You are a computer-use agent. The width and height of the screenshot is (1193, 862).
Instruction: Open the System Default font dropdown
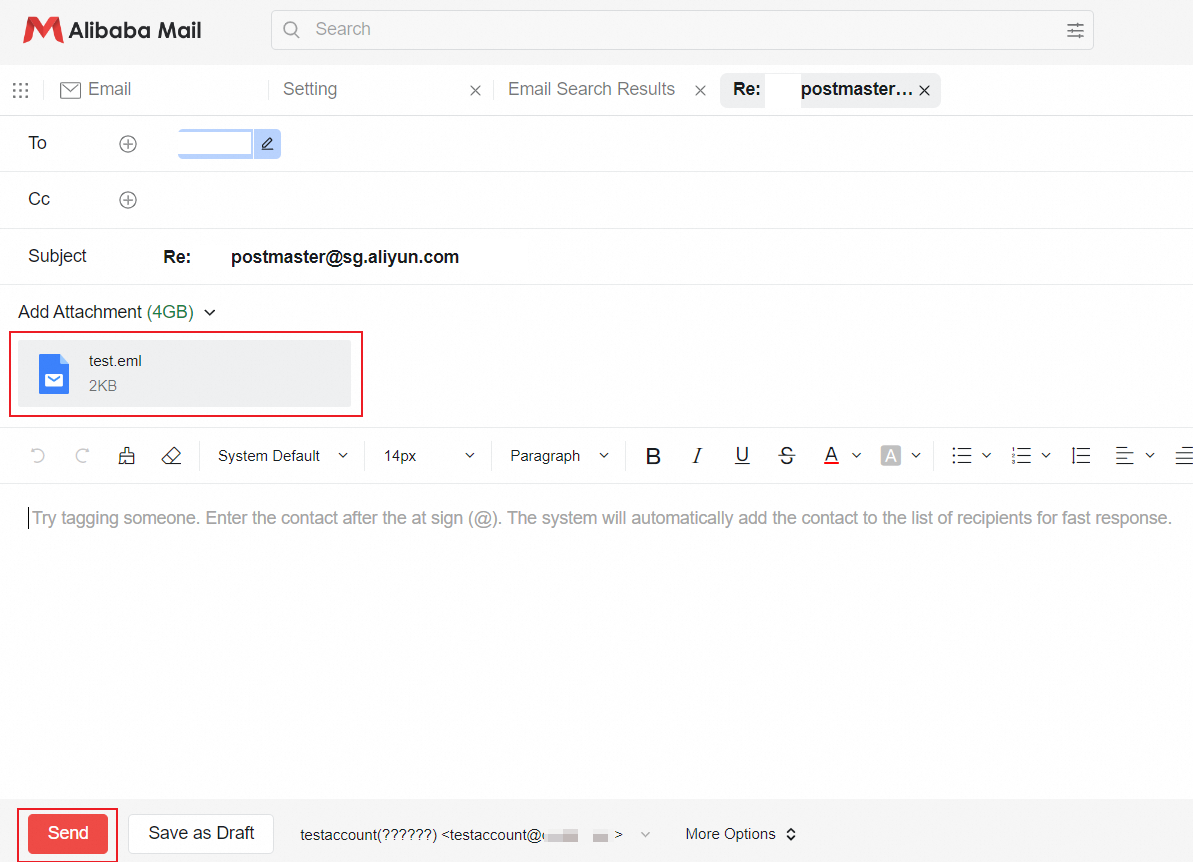coord(282,456)
